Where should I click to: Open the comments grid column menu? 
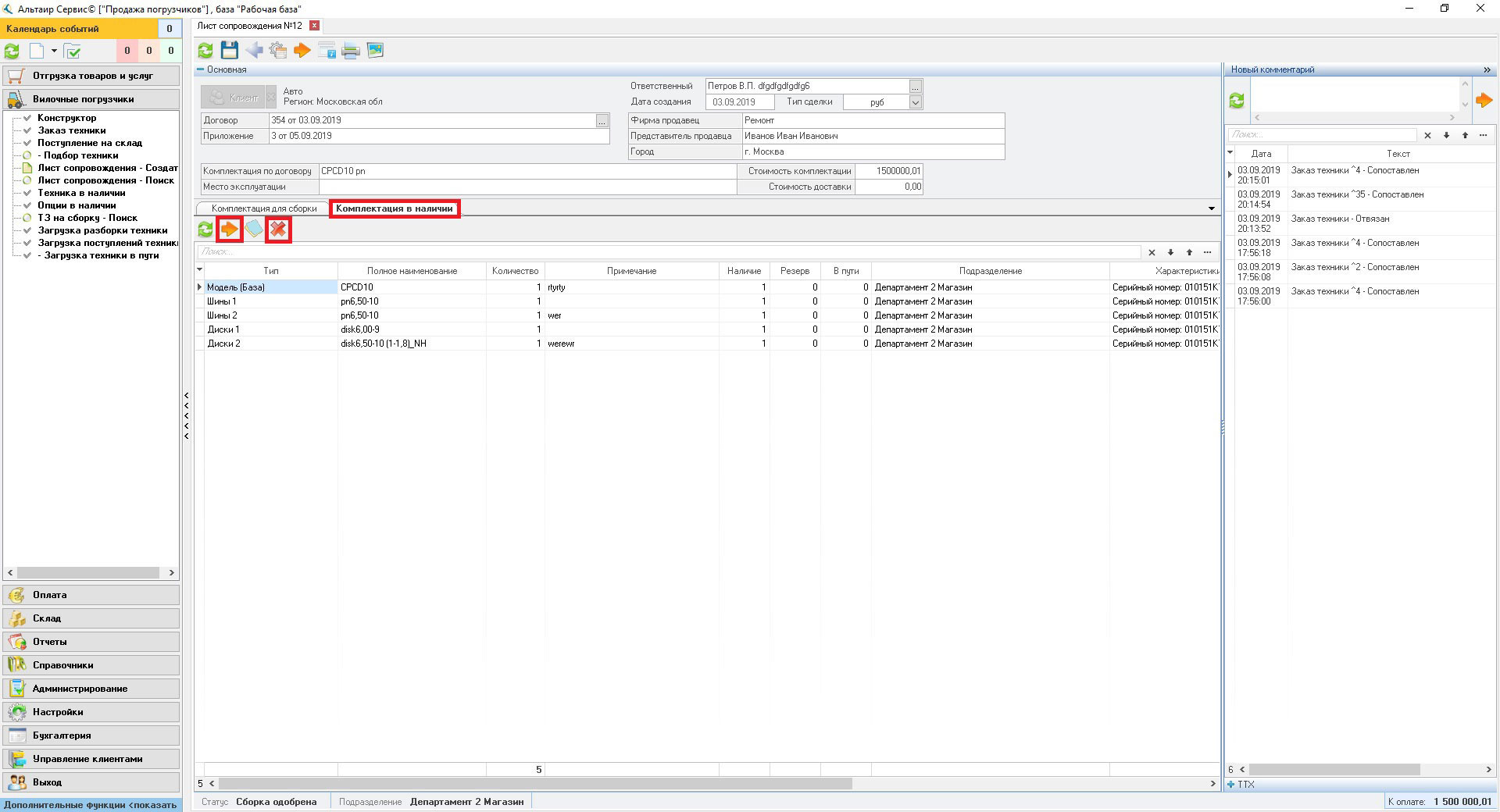[x=1230, y=153]
